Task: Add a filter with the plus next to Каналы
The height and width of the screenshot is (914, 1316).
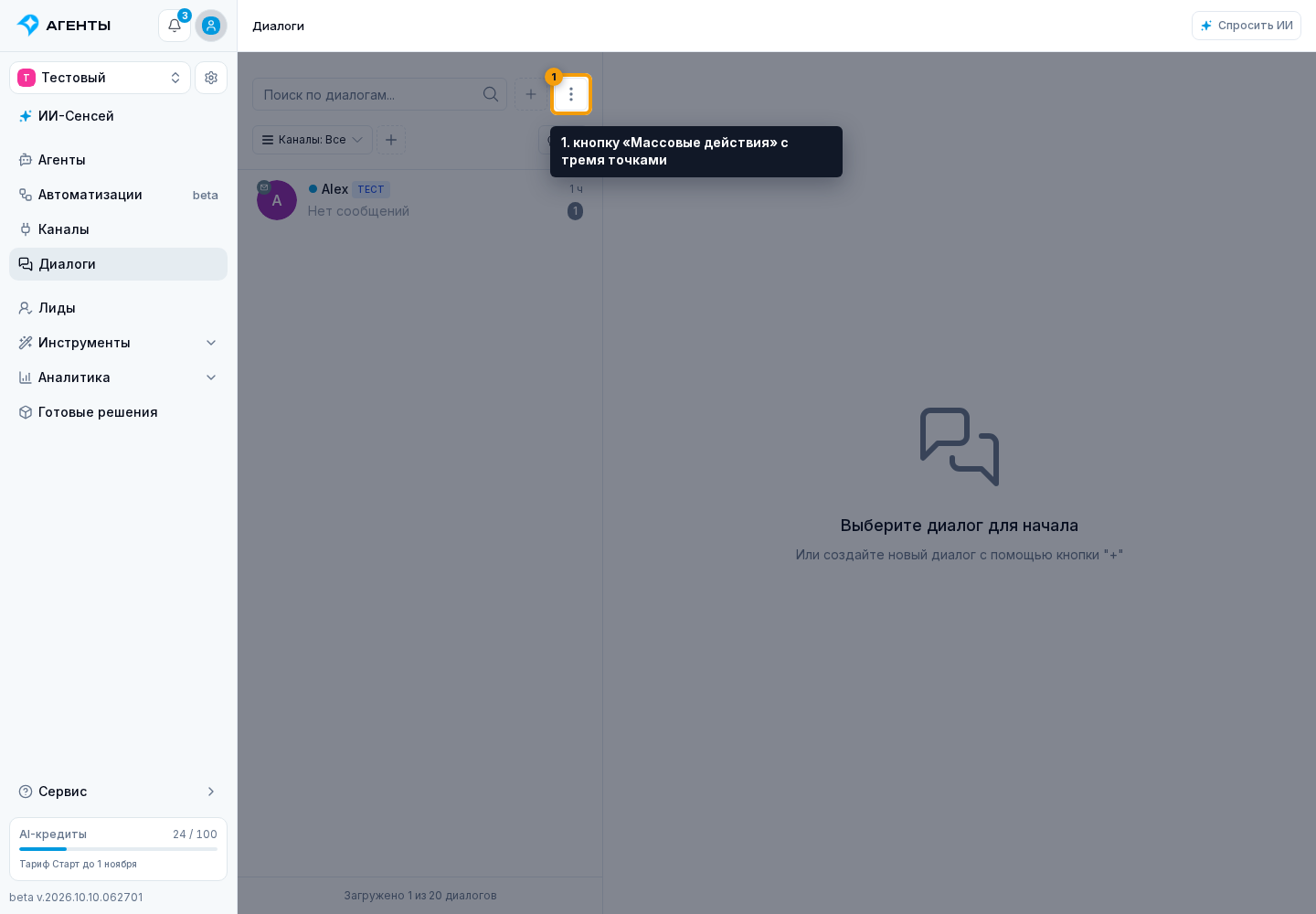Action: pos(391,140)
